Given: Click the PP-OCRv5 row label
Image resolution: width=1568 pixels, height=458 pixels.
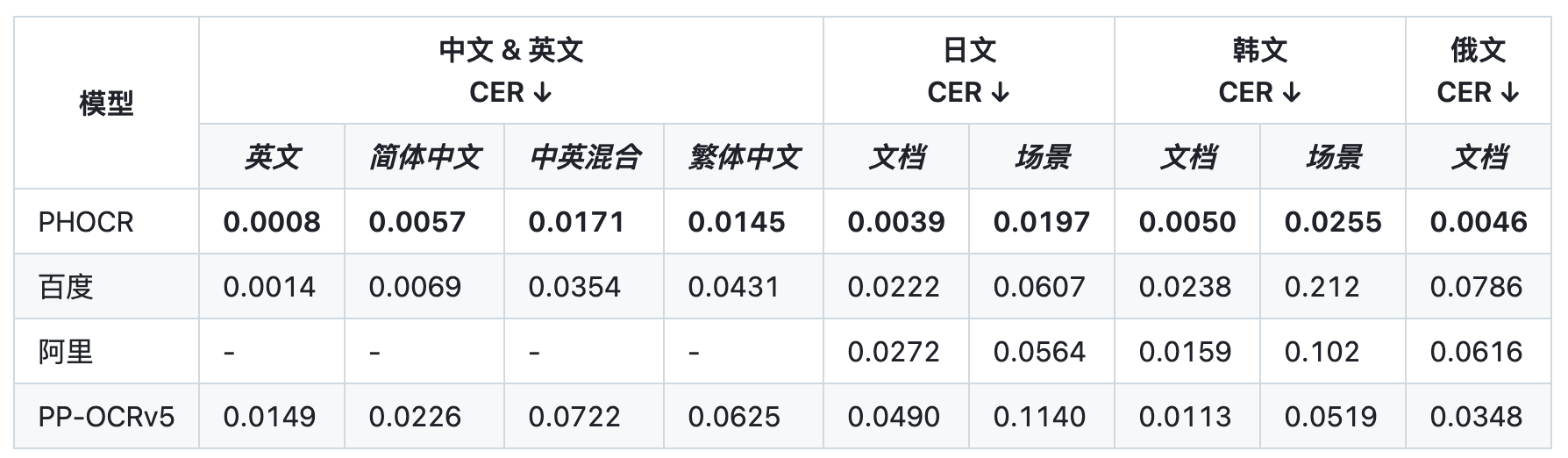Looking at the screenshot, I should tap(106, 417).
